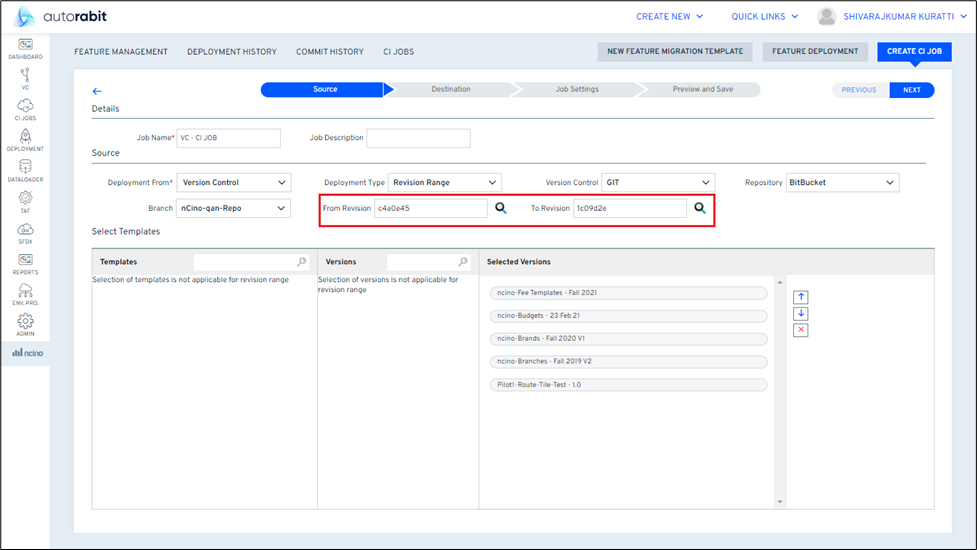
Task: Expand the Repository BitBucket dropdown
Action: [841, 183]
